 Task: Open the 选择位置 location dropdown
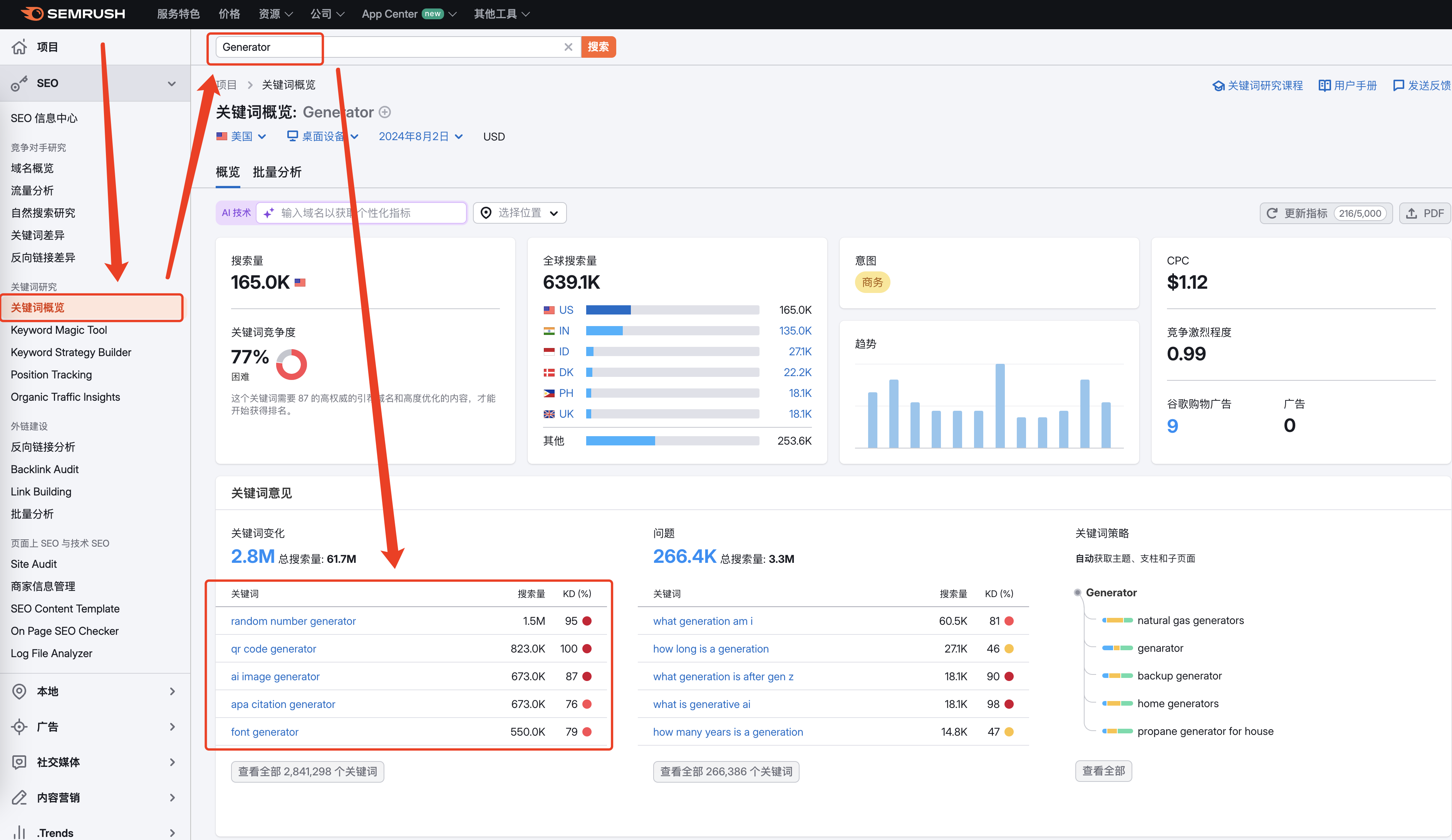click(x=520, y=213)
